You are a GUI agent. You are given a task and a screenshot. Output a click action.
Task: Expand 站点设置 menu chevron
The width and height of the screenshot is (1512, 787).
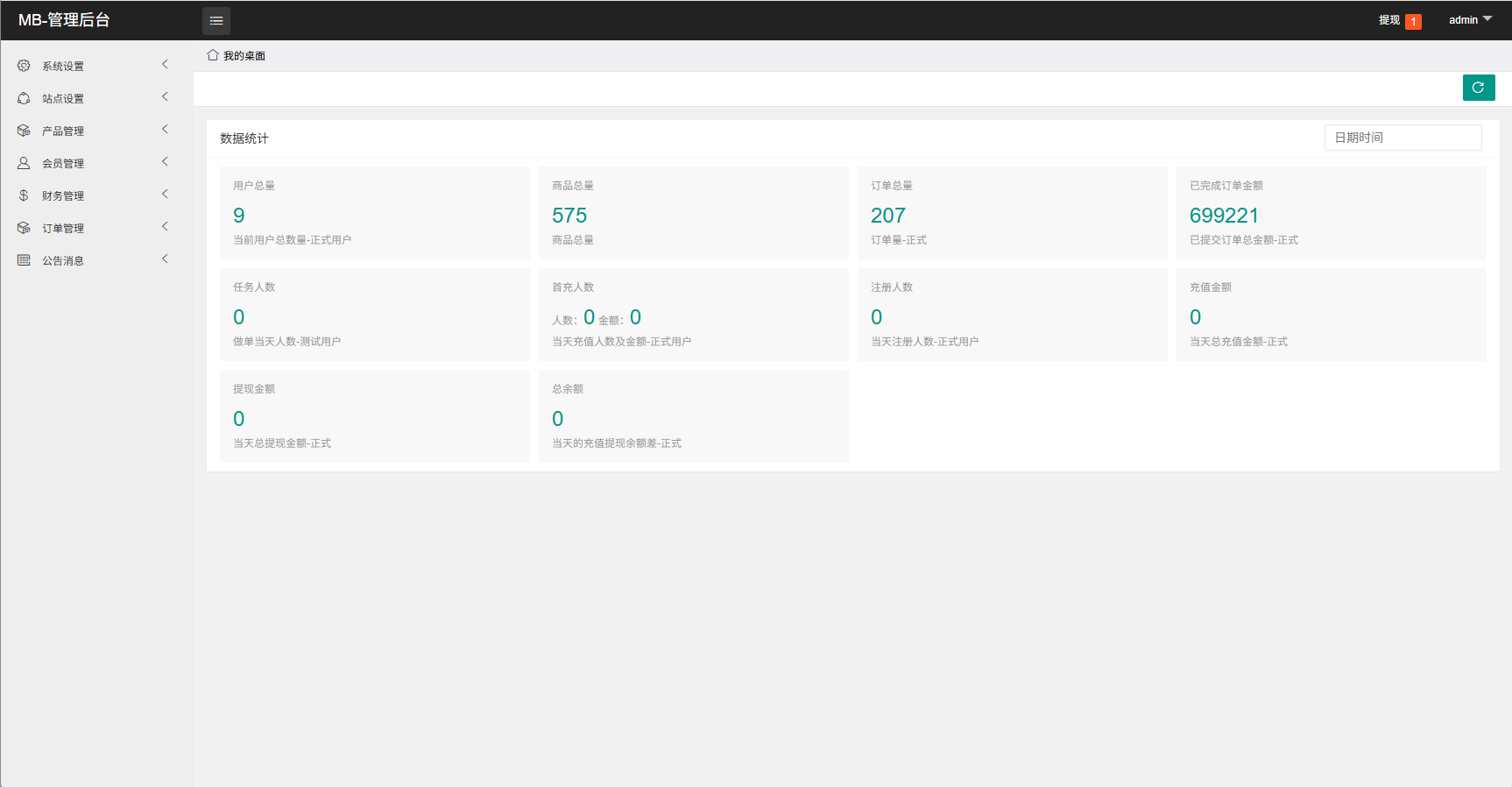(165, 96)
